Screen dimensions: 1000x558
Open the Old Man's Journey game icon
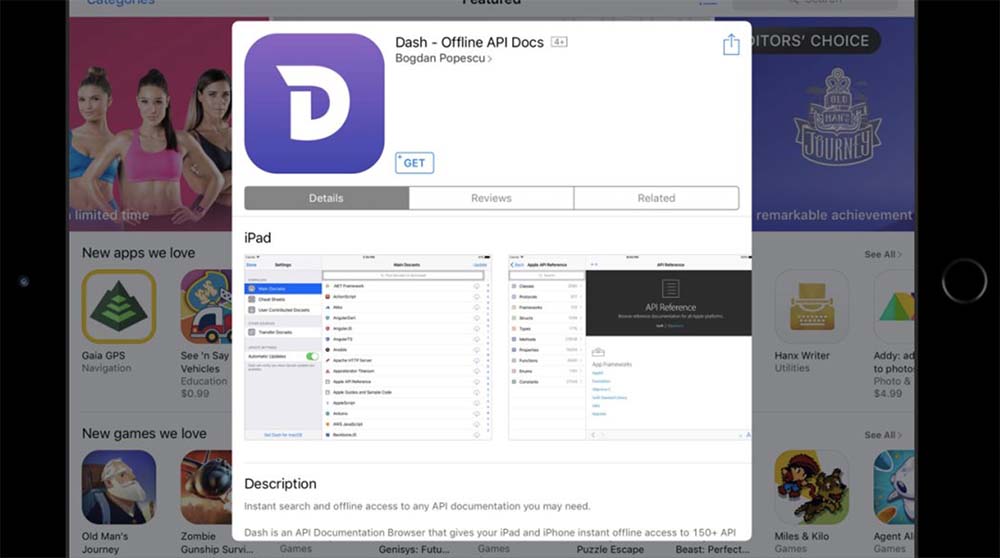click(x=119, y=487)
